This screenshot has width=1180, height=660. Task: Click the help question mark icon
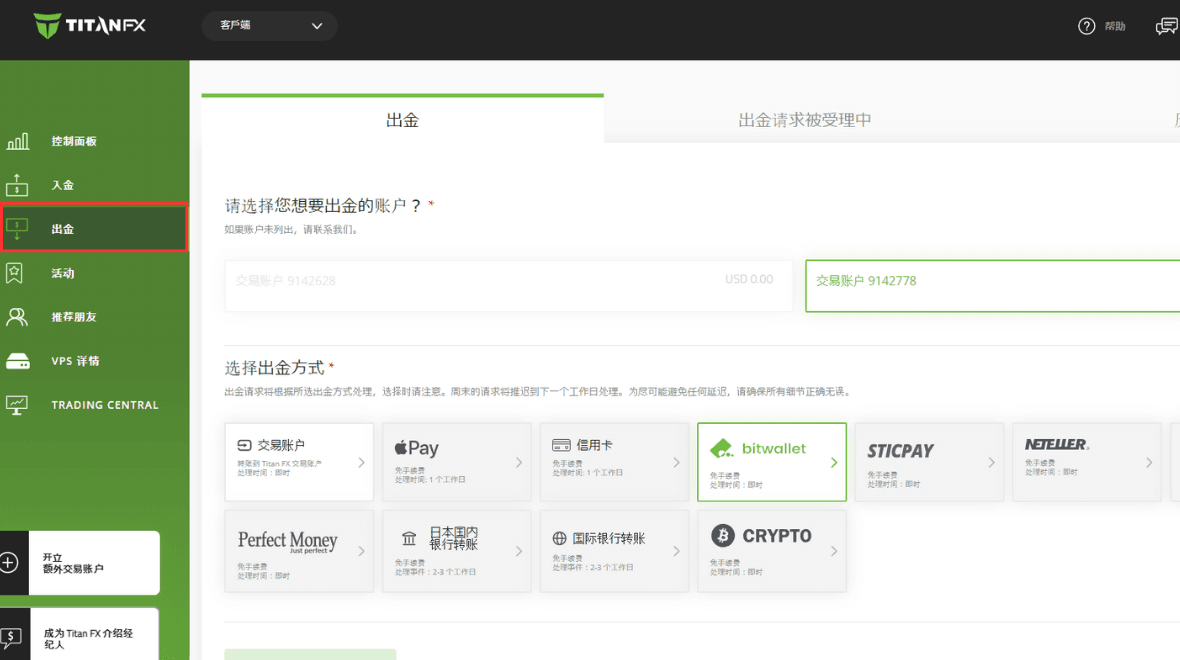coord(1087,26)
